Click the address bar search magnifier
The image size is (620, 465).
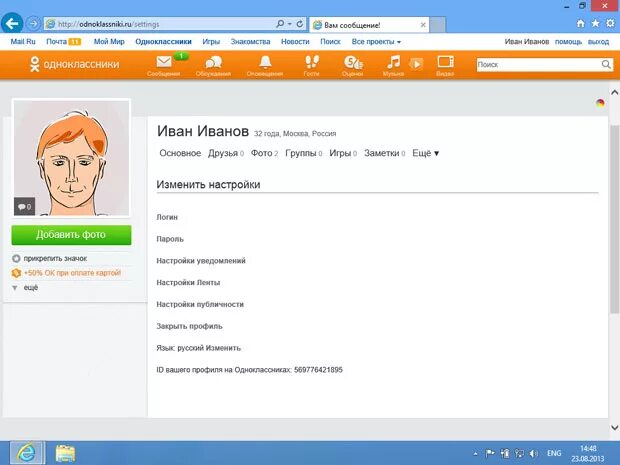tap(280, 24)
